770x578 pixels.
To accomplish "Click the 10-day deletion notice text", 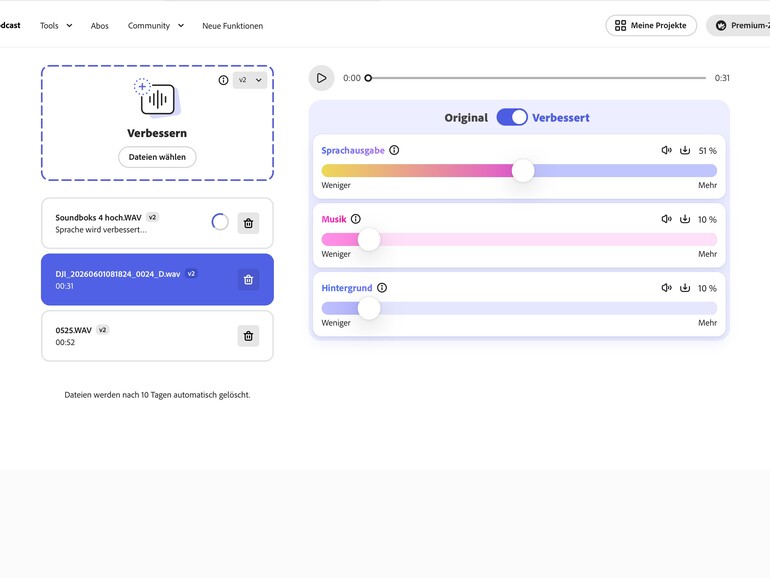I will [x=157, y=395].
